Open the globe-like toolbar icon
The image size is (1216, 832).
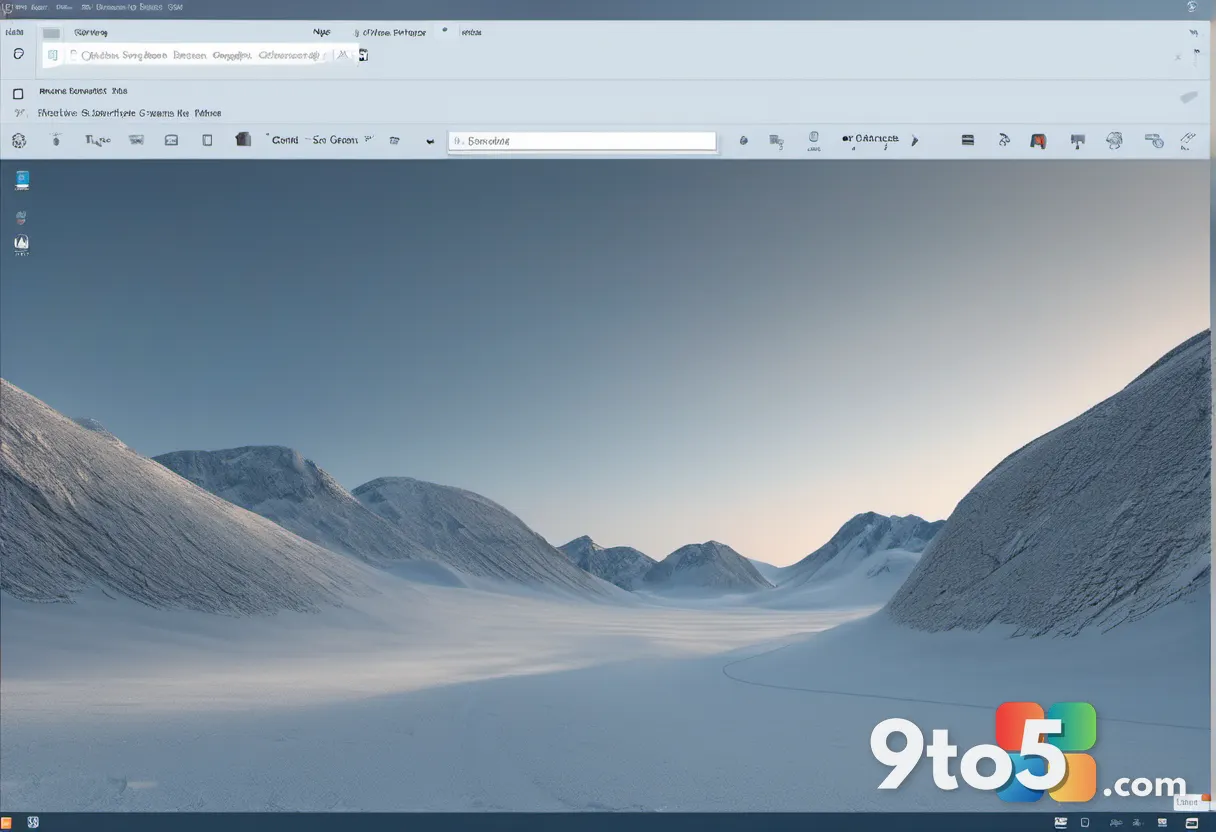coord(1114,141)
